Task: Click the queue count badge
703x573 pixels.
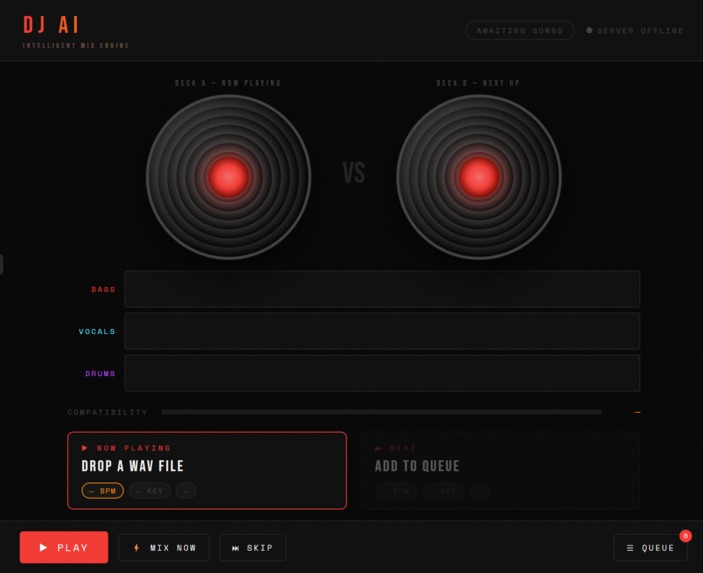Action: (x=685, y=536)
